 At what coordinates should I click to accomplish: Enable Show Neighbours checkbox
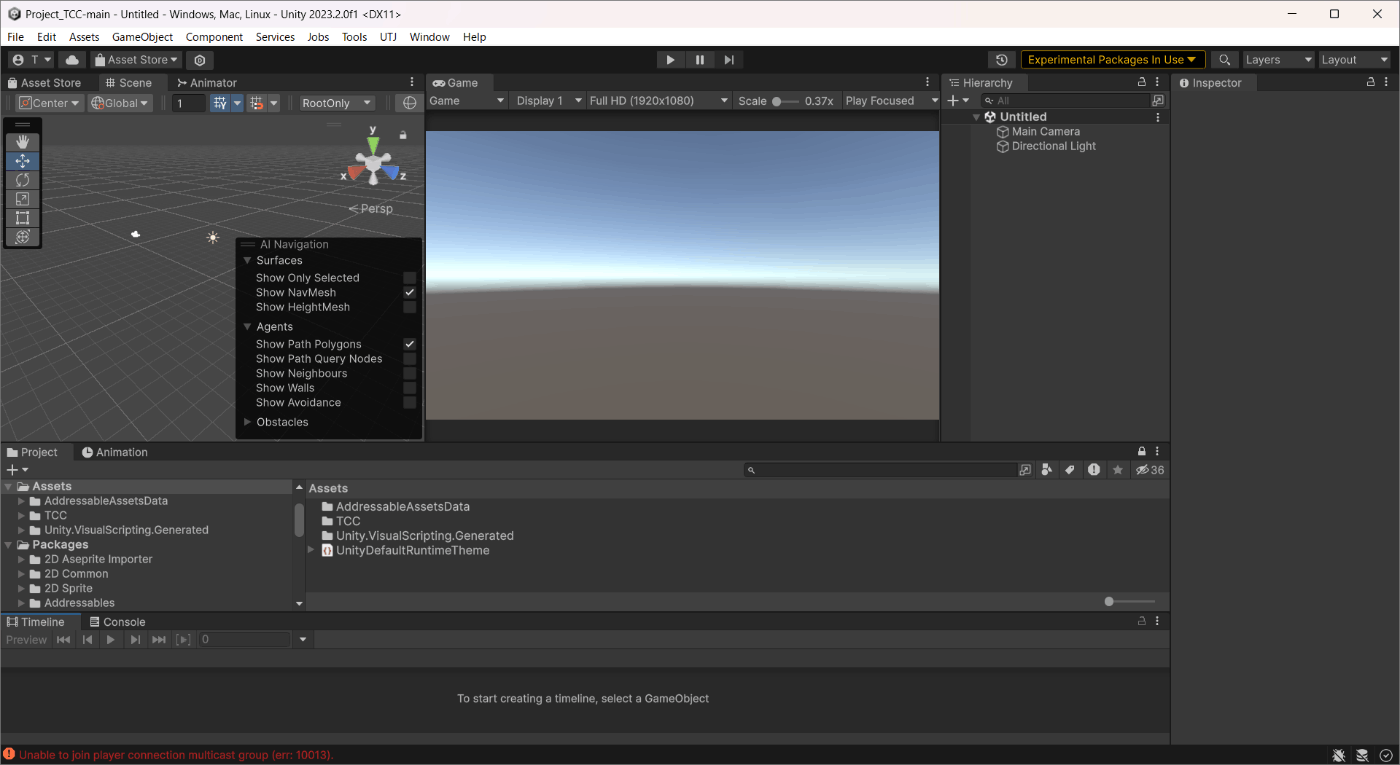pyautogui.click(x=409, y=373)
